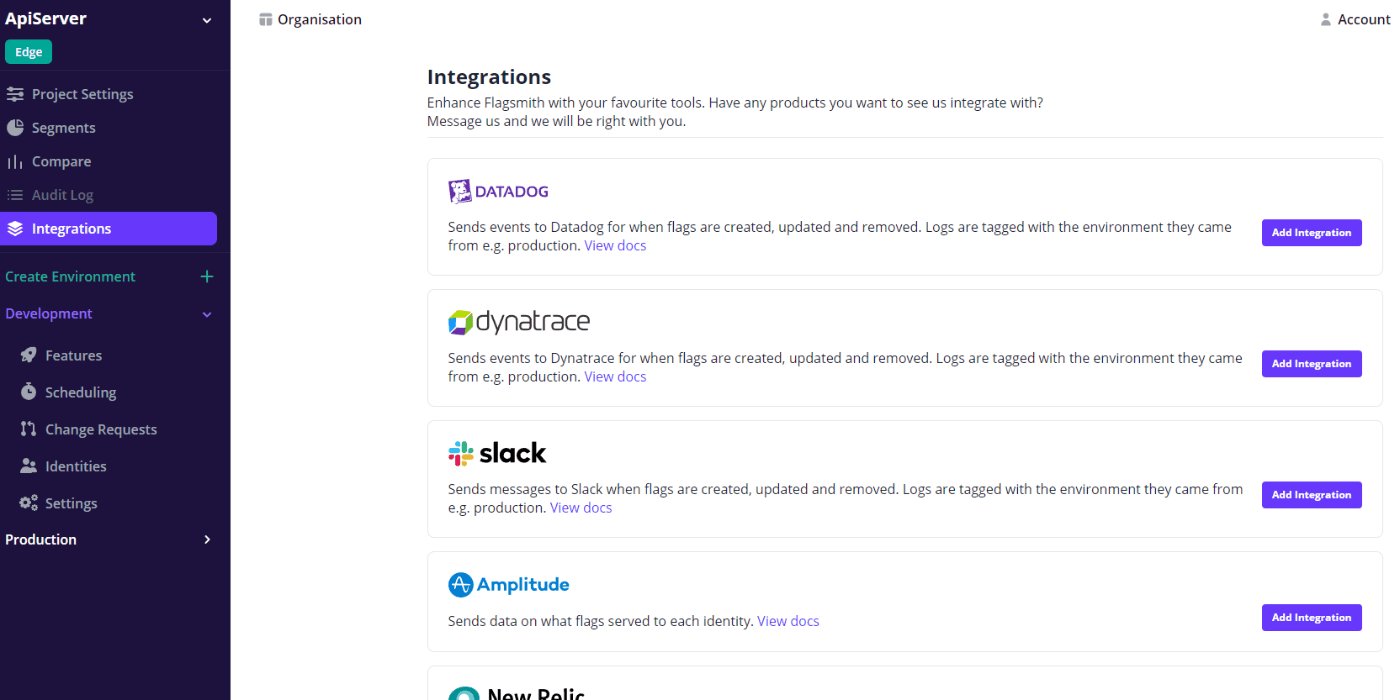Click the Change Requests branch icon
Image resolution: width=1400 pixels, height=700 pixels.
coord(28,429)
